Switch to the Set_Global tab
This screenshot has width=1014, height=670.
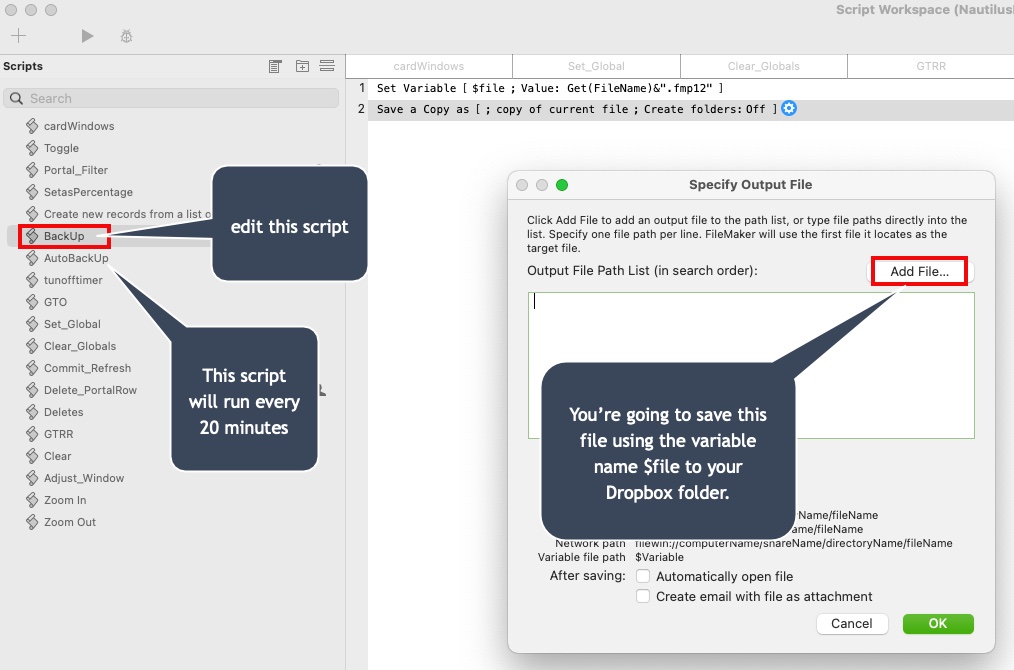596,66
